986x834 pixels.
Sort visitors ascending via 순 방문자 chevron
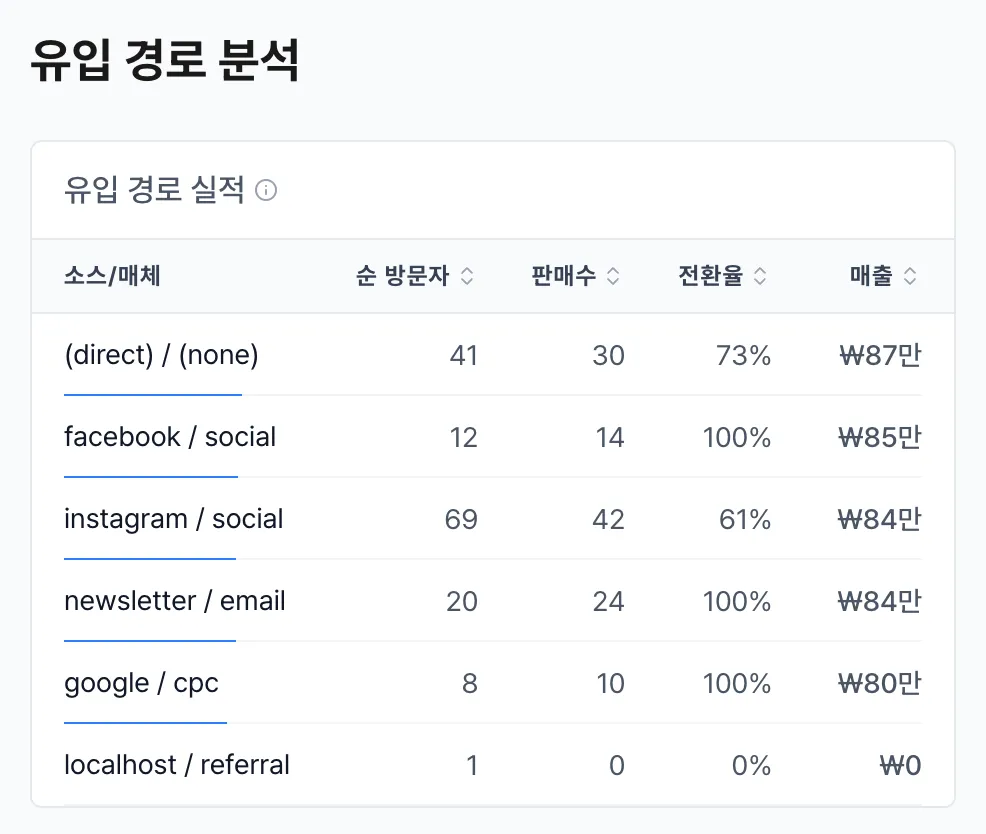point(468,276)
